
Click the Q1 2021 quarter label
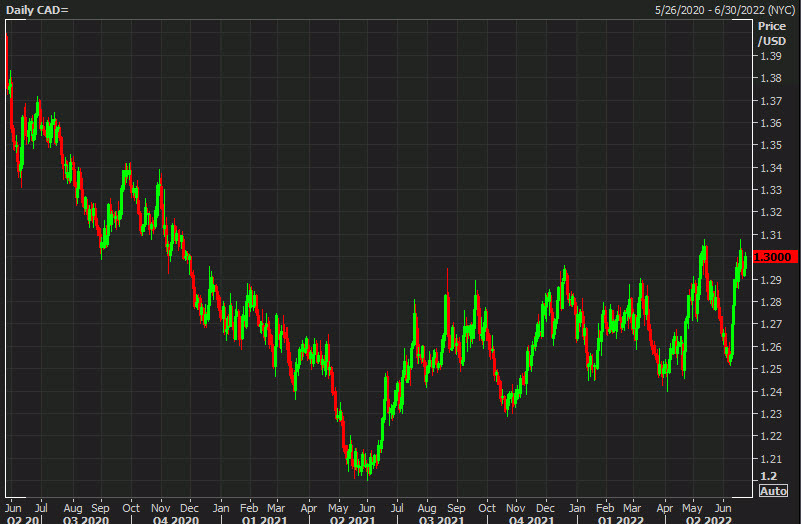click(x=265, y=520)
